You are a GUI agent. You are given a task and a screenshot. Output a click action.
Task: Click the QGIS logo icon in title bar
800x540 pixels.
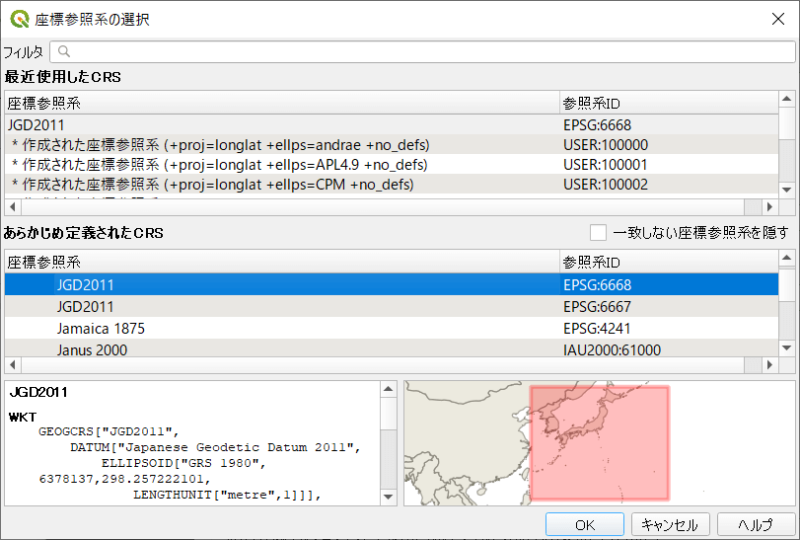coord(19,19)
